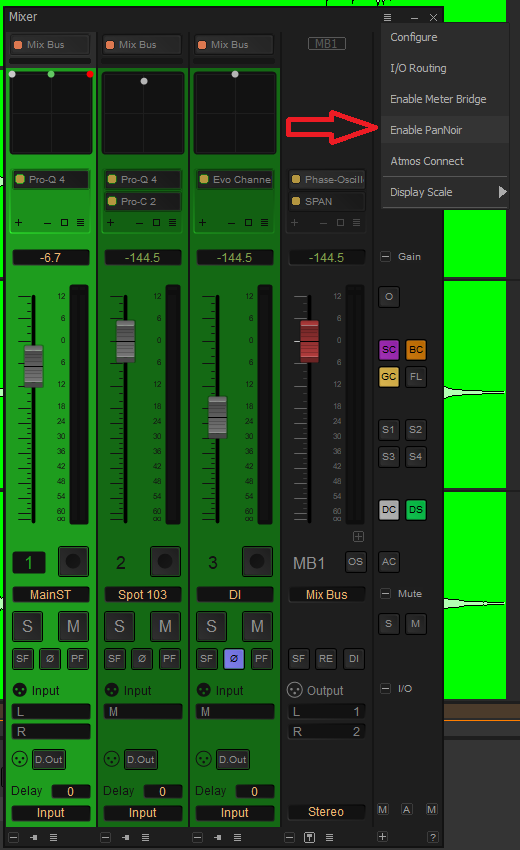Click D.Out button on MainST
Viewport: 520px width, 850px height.
click(49, 760)
